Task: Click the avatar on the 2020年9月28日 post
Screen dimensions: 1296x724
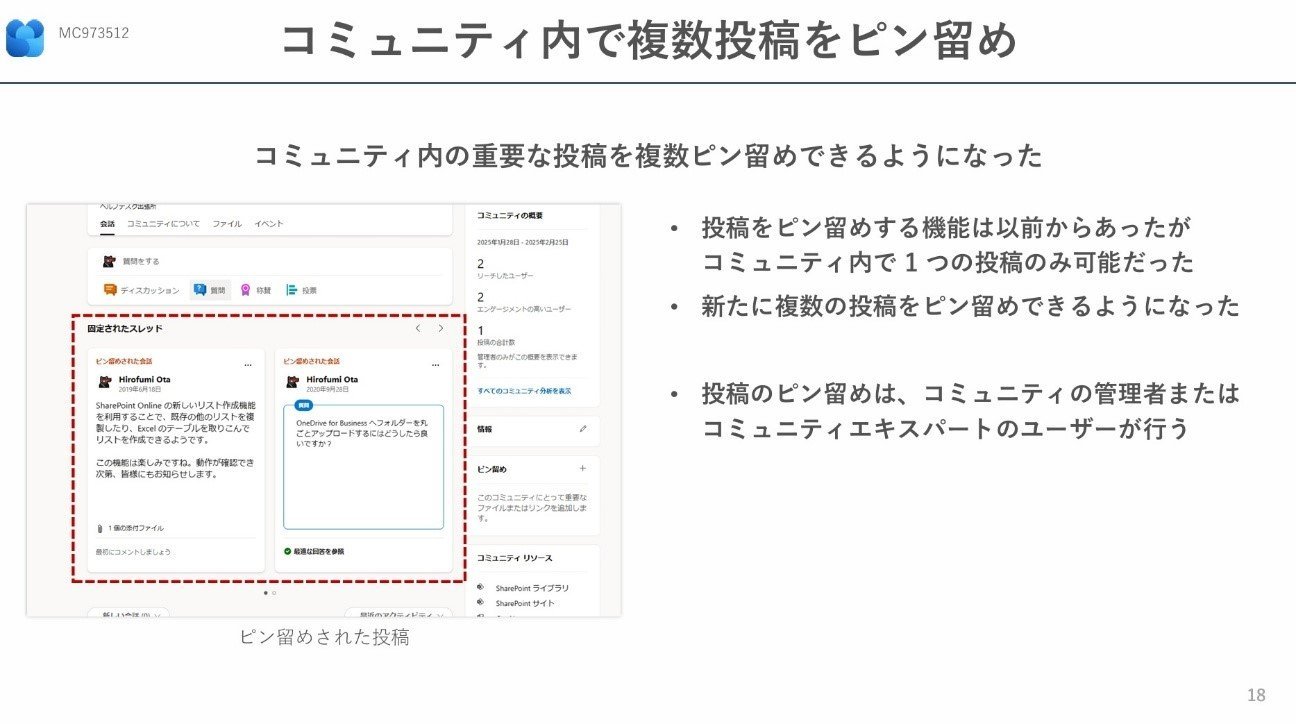Action: point(292,382)
